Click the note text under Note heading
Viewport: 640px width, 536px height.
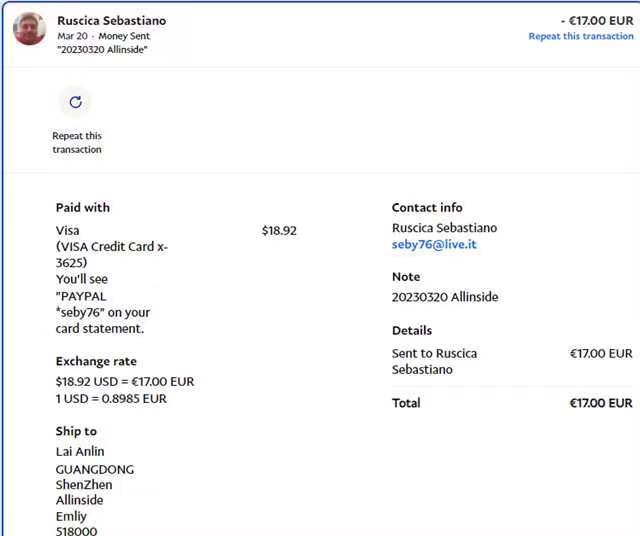(x=444, y=297)
